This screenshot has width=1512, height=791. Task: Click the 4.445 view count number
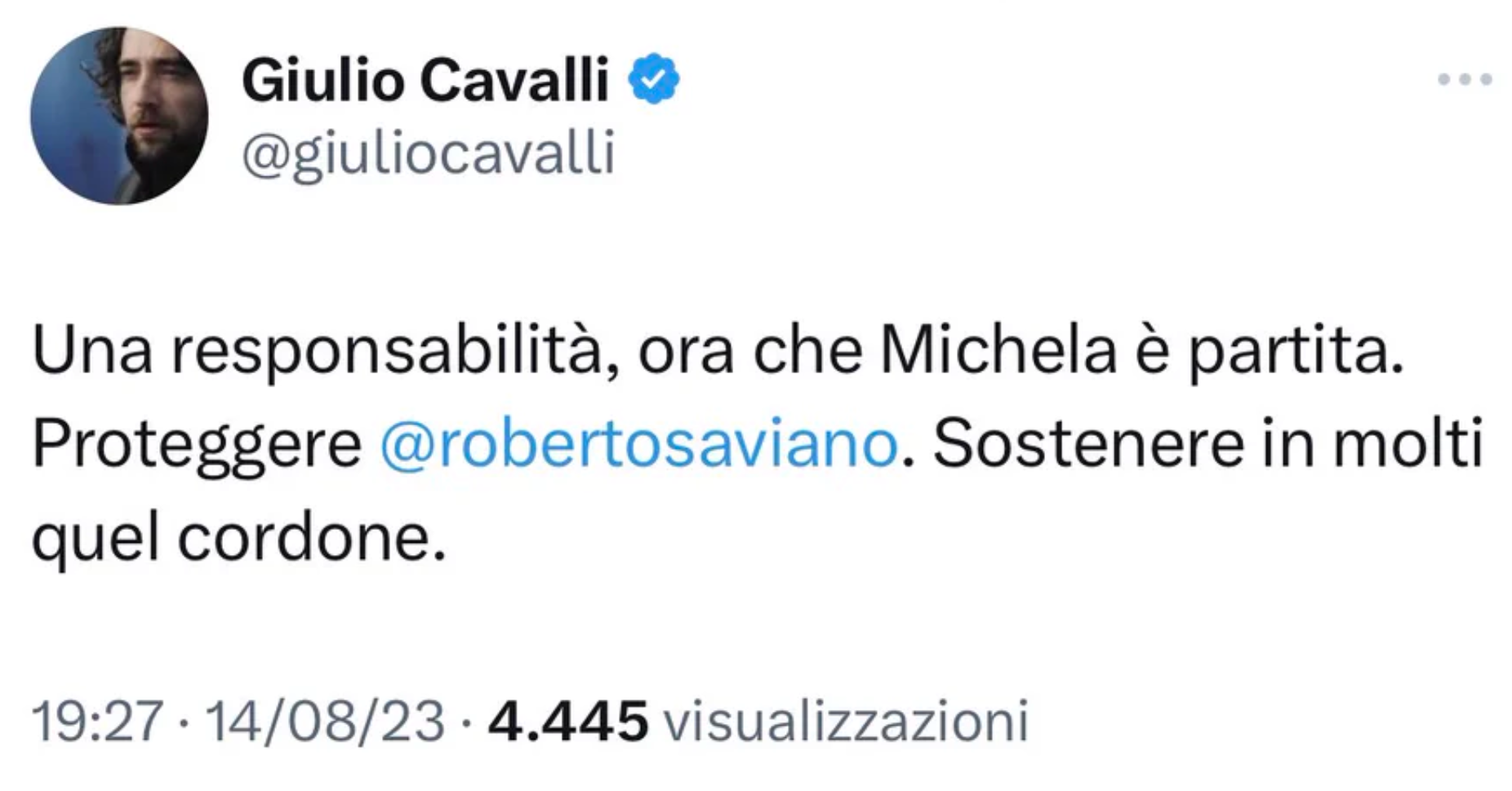tap(567, 722)
